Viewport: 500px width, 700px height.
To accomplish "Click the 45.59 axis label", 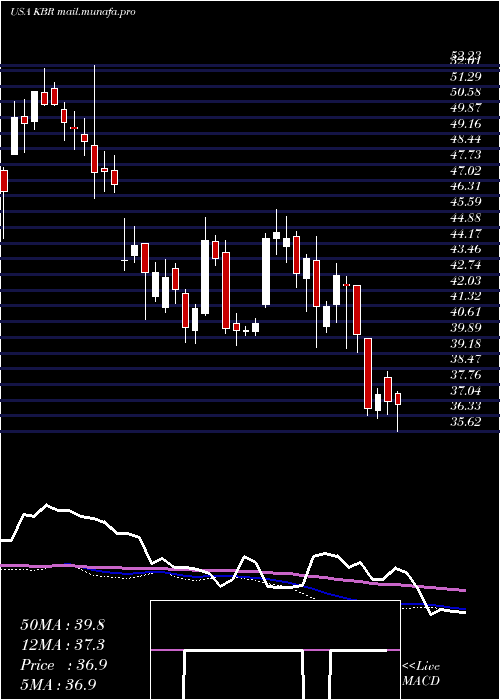I will [466, 202].
